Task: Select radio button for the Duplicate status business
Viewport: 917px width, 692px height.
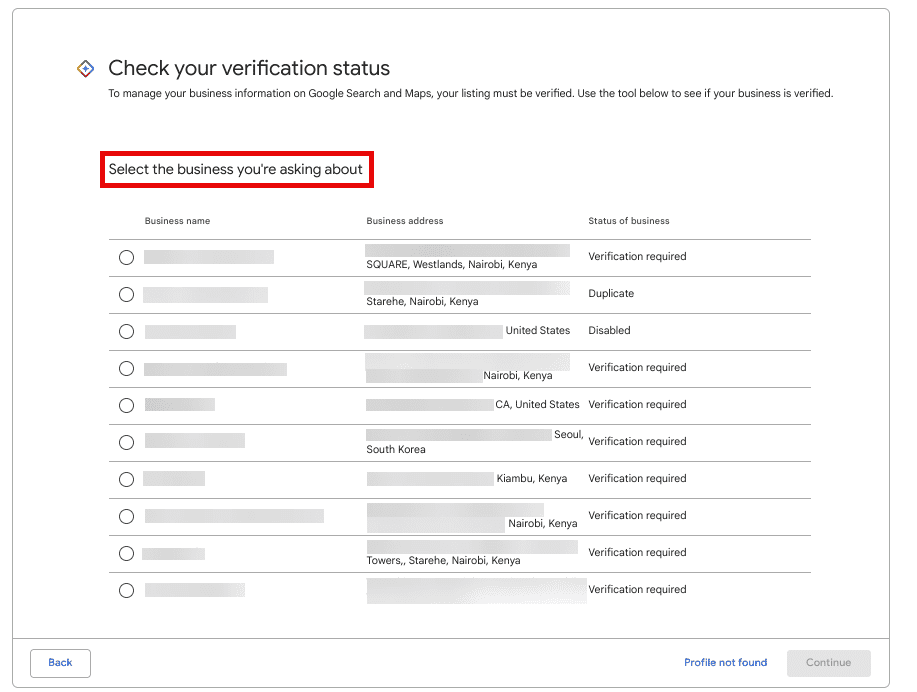Action: click(x=126, y=294)
